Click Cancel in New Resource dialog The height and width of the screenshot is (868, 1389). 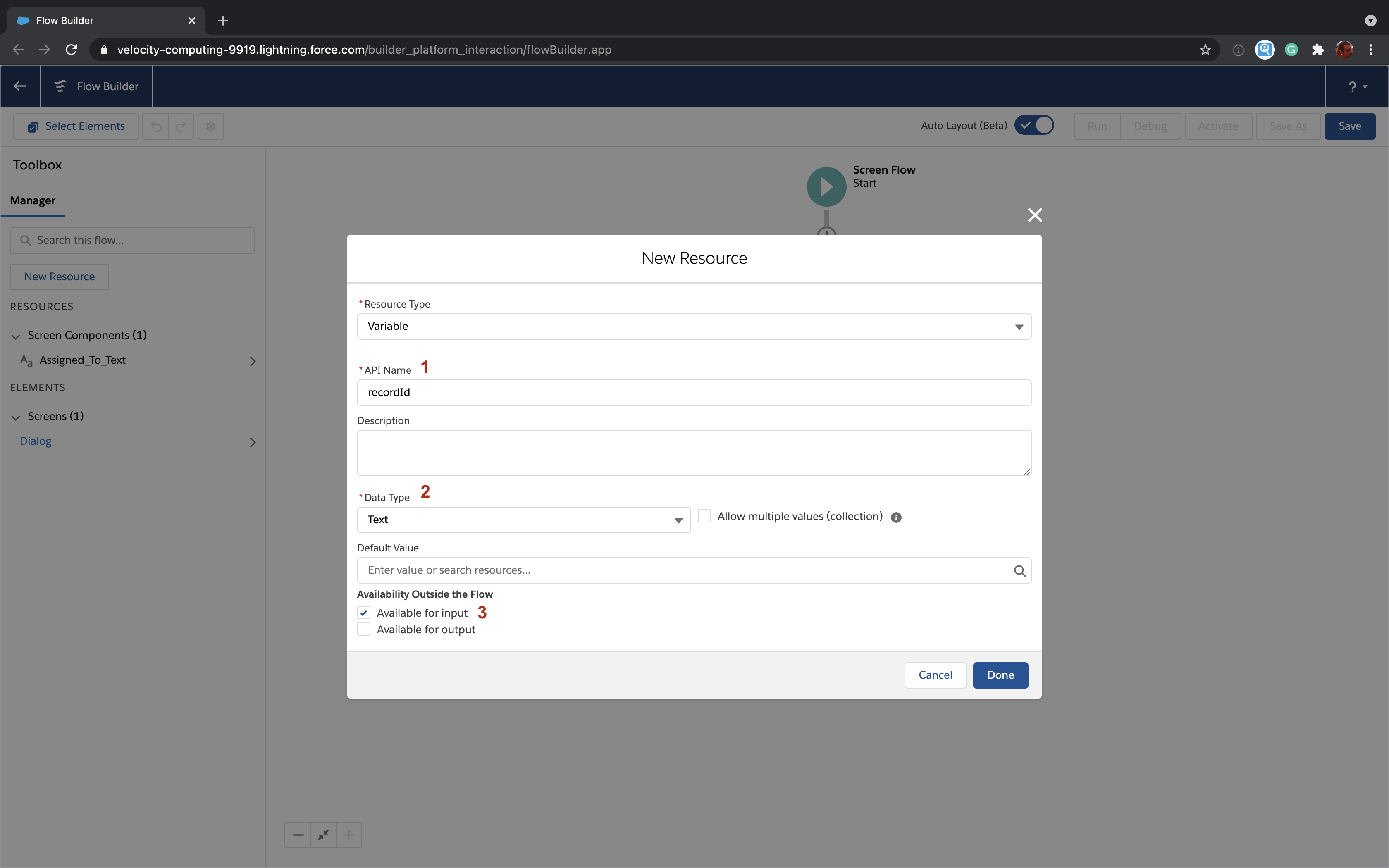pyautogui.click(x=935, y=675)
